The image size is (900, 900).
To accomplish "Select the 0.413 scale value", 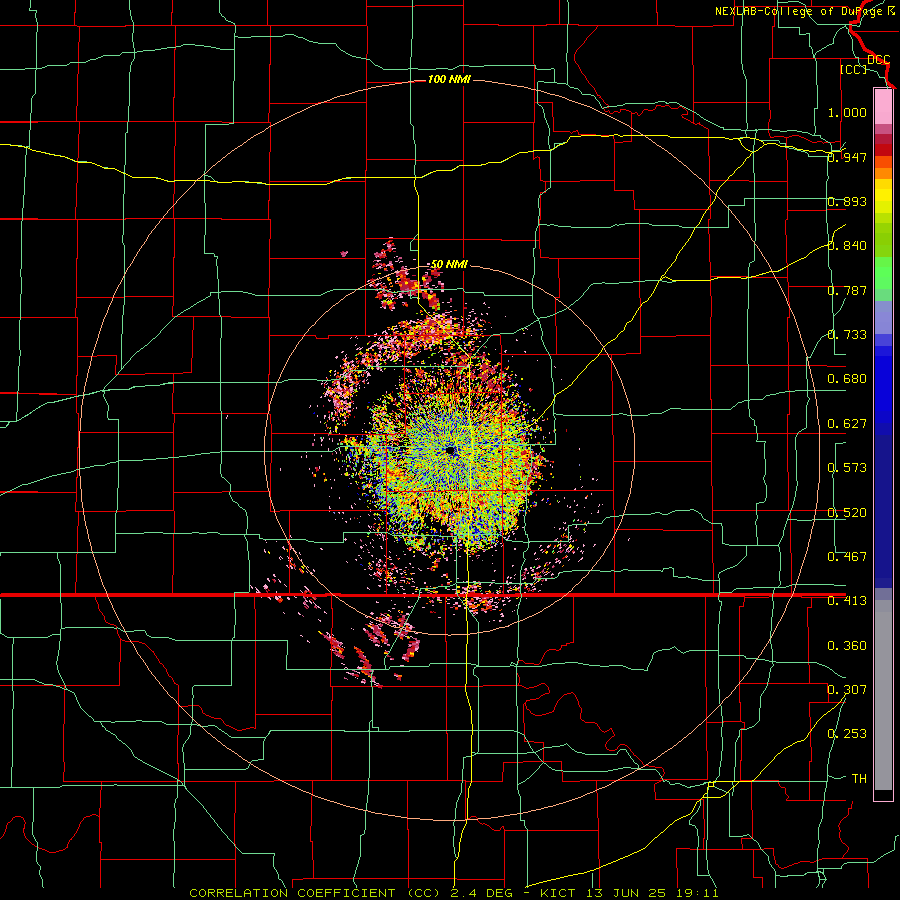I will 847,601.
